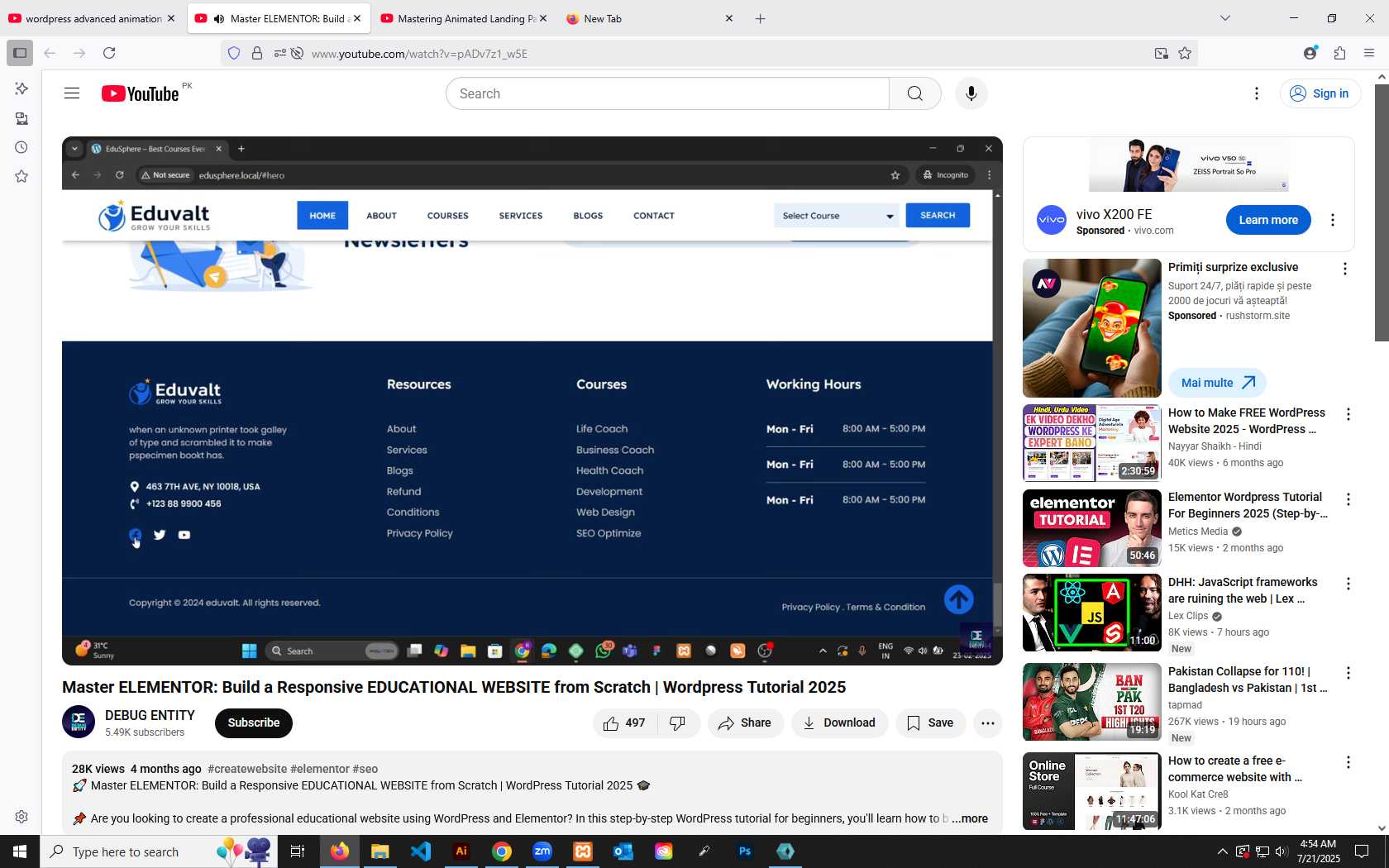Open Adobe Illustrator from taskbar
Screen dimensions: 1389x868
461,851
